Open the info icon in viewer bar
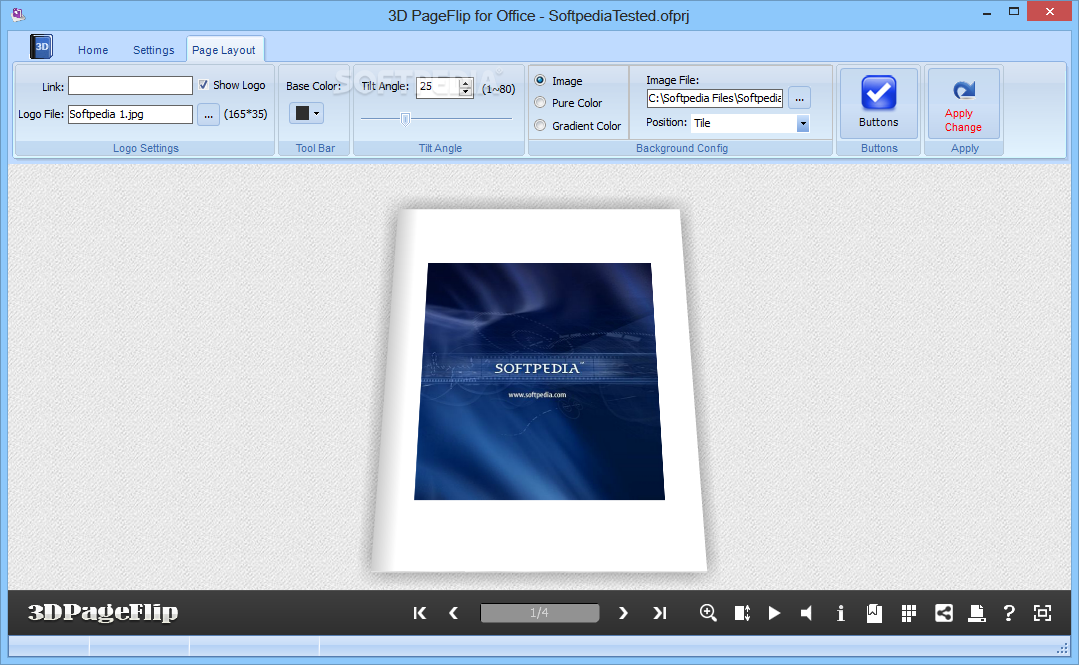Screen dimensions: 1079x665 840,613
